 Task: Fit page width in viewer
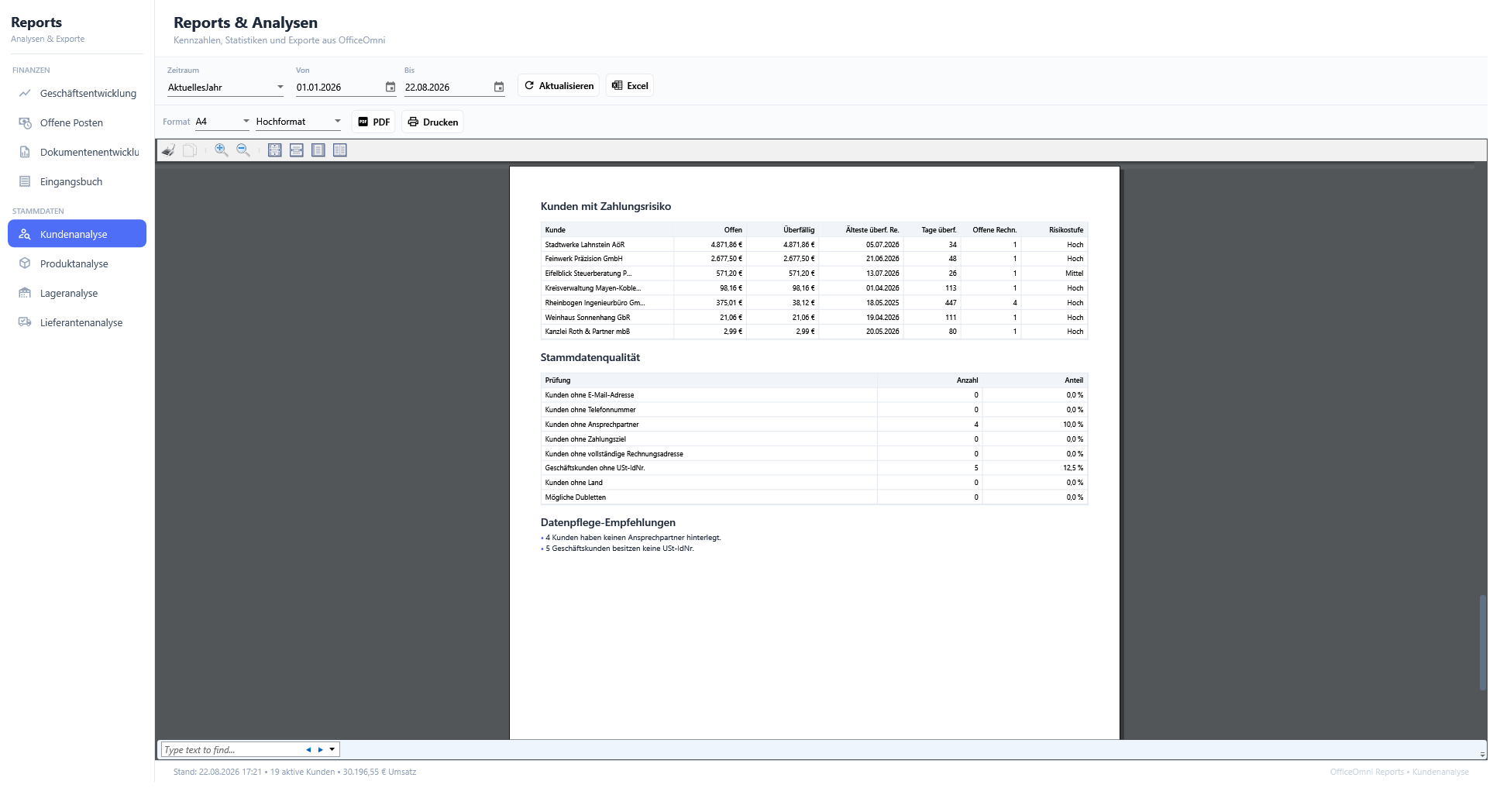(x=297, y=150)
